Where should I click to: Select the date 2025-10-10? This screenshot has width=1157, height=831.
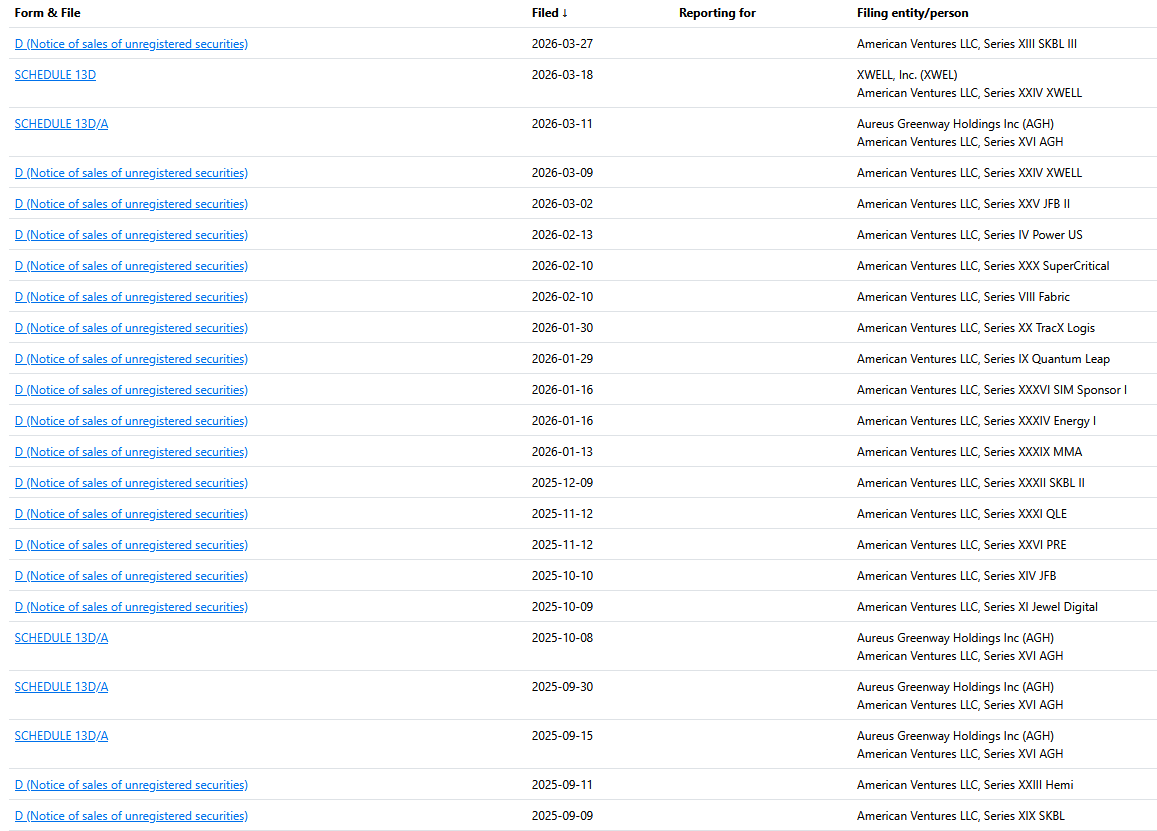point(562,576)
